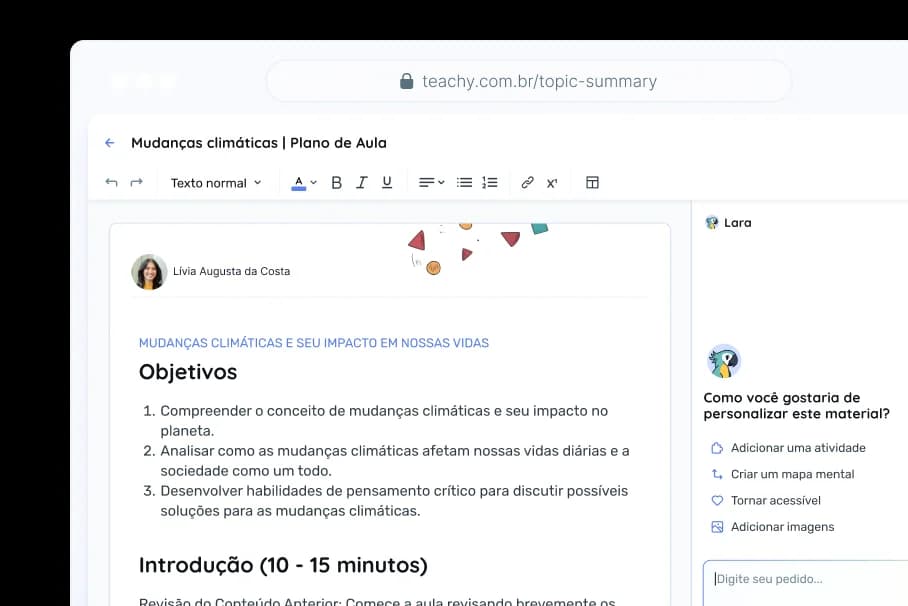
Task: Insert a hyperlink
Action: (527, 182)
